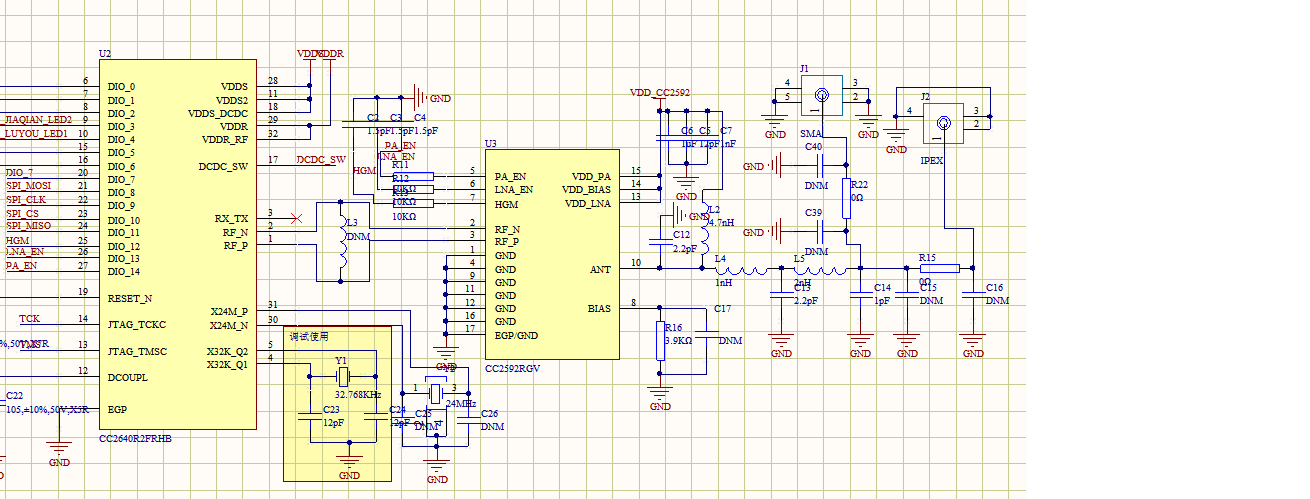Viewport: 1310px width, 499px height.
Task: Click the U3 designator label
Action: [x=491, y=144]
